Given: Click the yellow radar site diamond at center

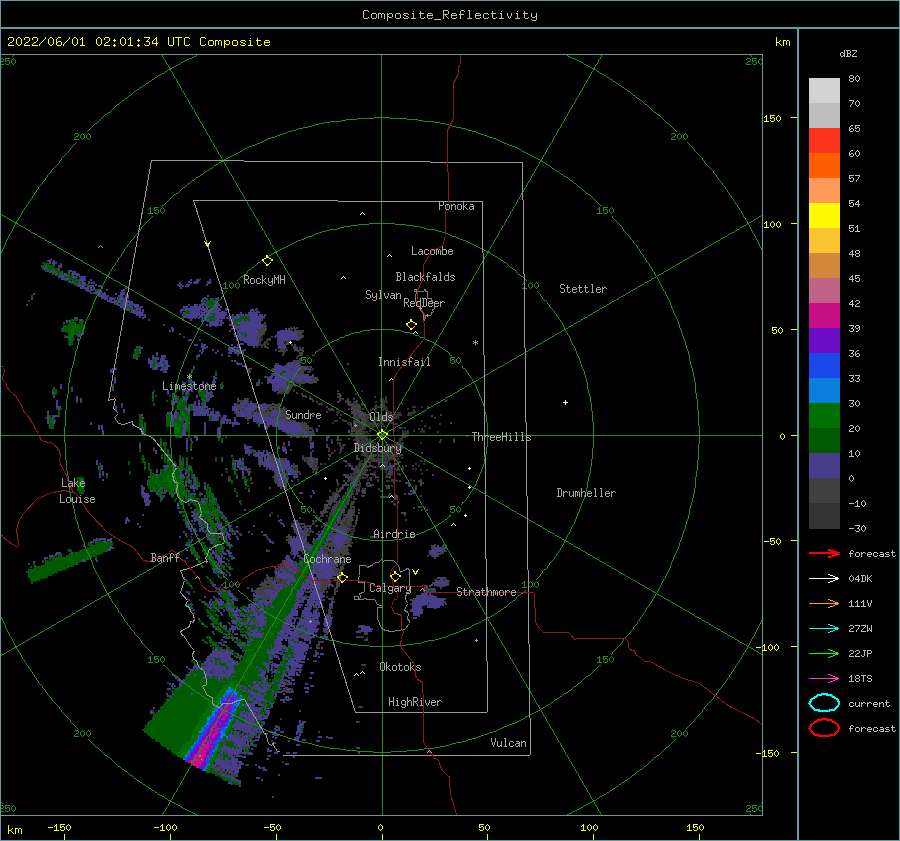Looking at the screenshot, I should coord(382,435).
